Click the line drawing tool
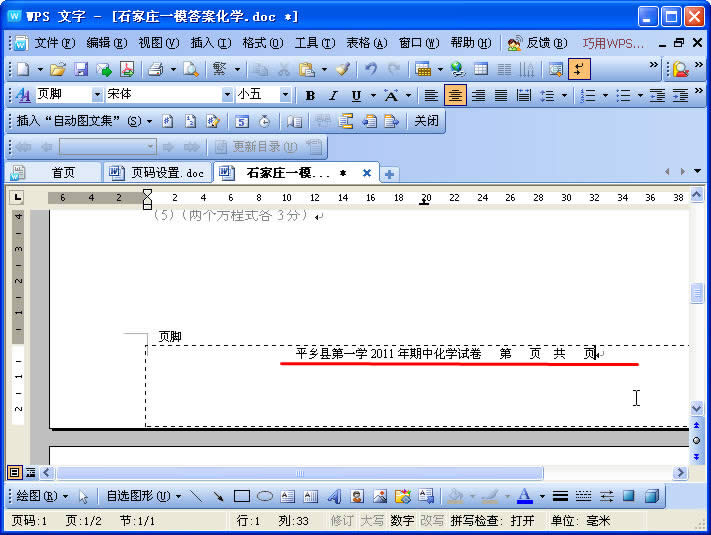This screenshot has height=535, width=711. tap(195, 496)
